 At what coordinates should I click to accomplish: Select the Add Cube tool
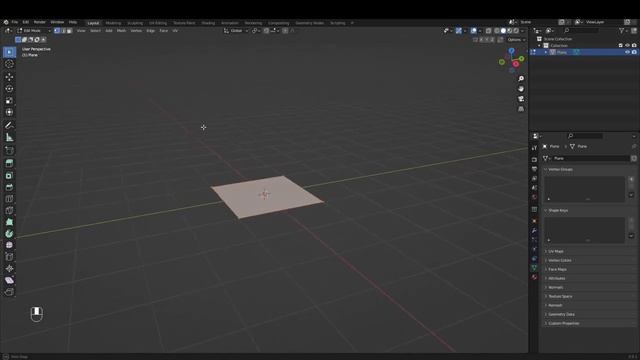click(9, 150)
